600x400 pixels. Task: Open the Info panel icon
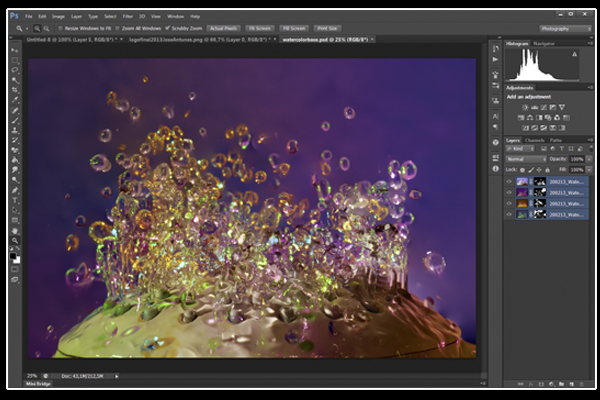[x=496, y=168]
